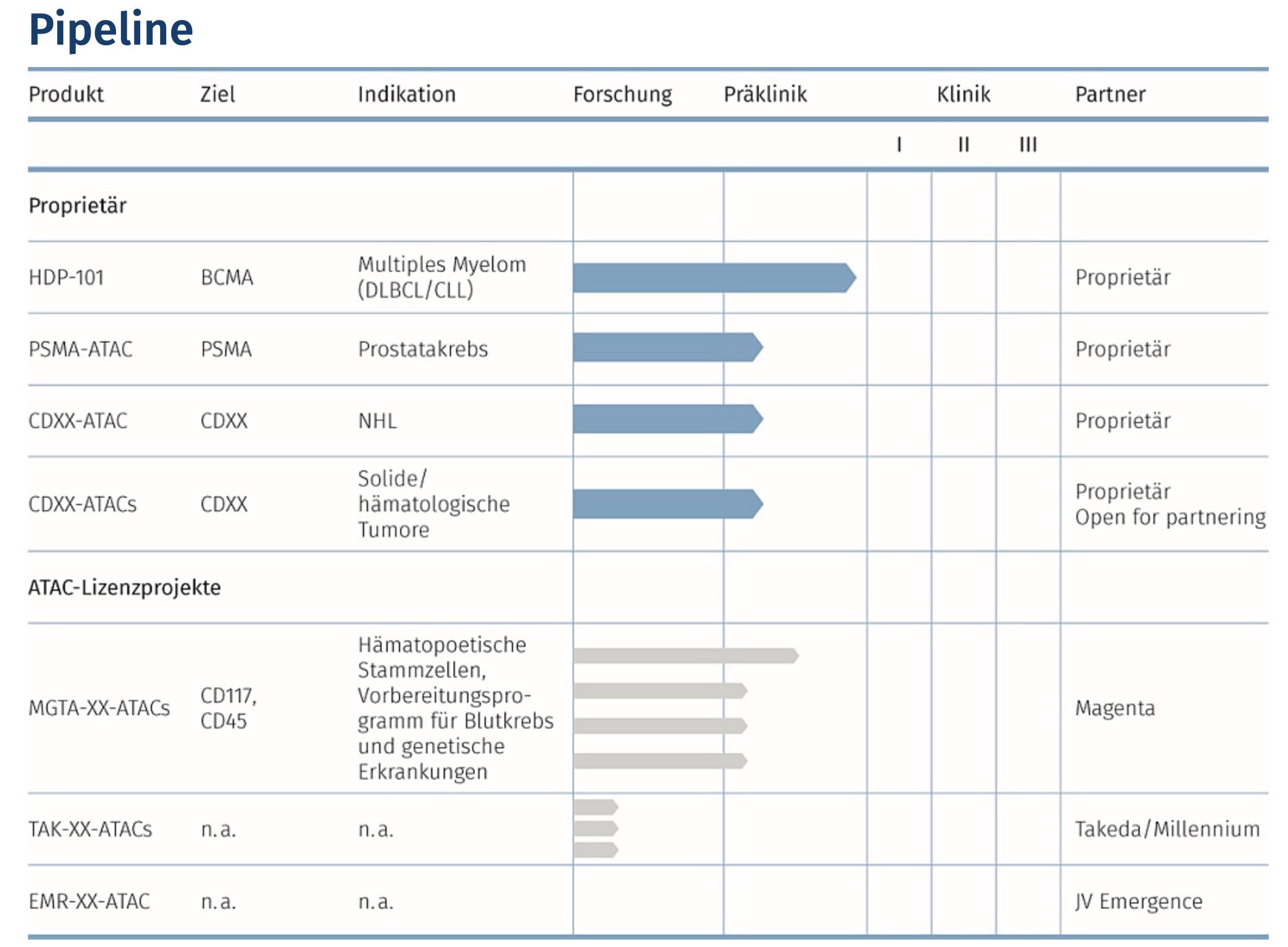Click the phase III label under Klinik
Screen dimensions: 1288x947
1028,145
